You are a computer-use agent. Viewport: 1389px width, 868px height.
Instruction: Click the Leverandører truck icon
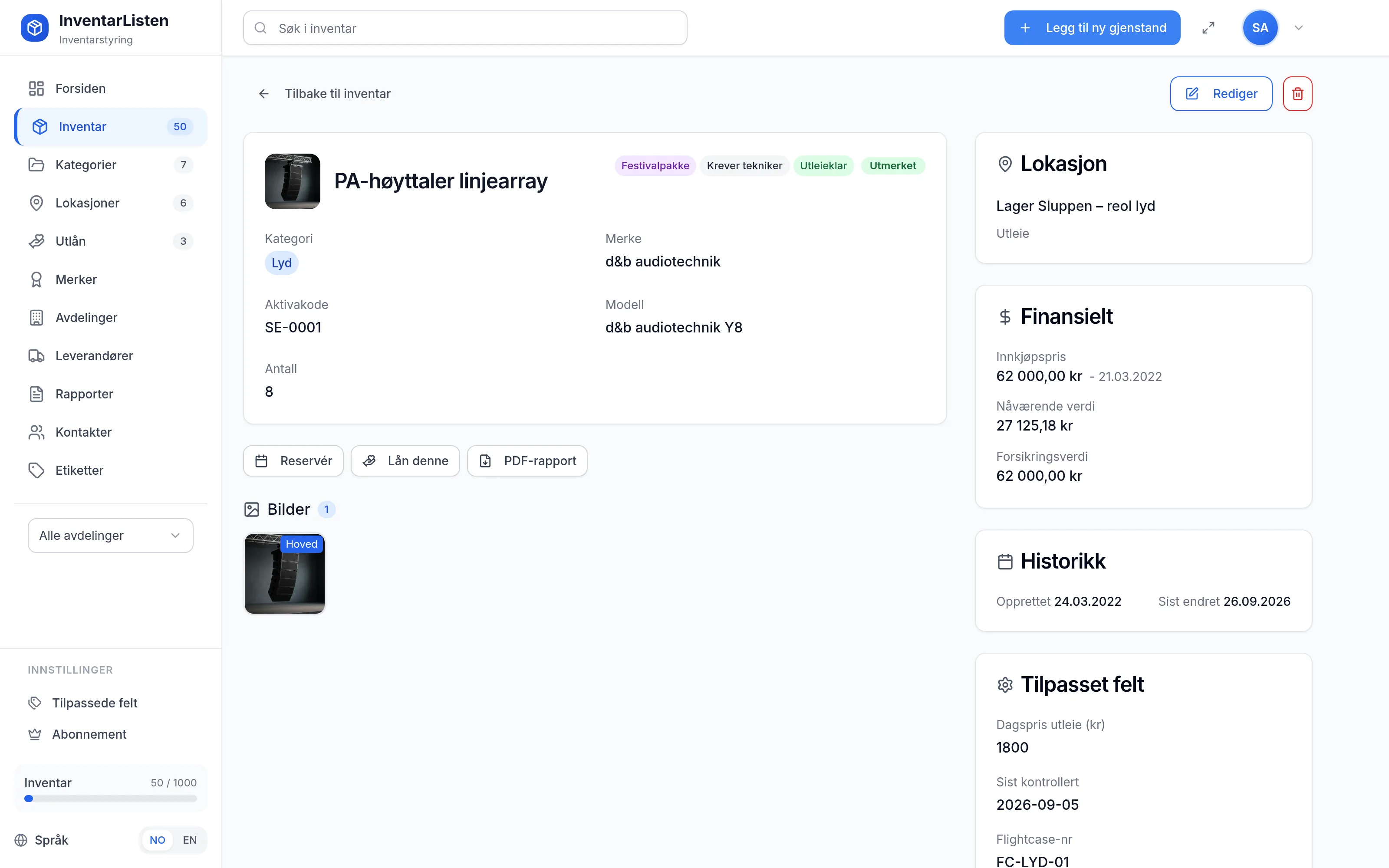36,356
